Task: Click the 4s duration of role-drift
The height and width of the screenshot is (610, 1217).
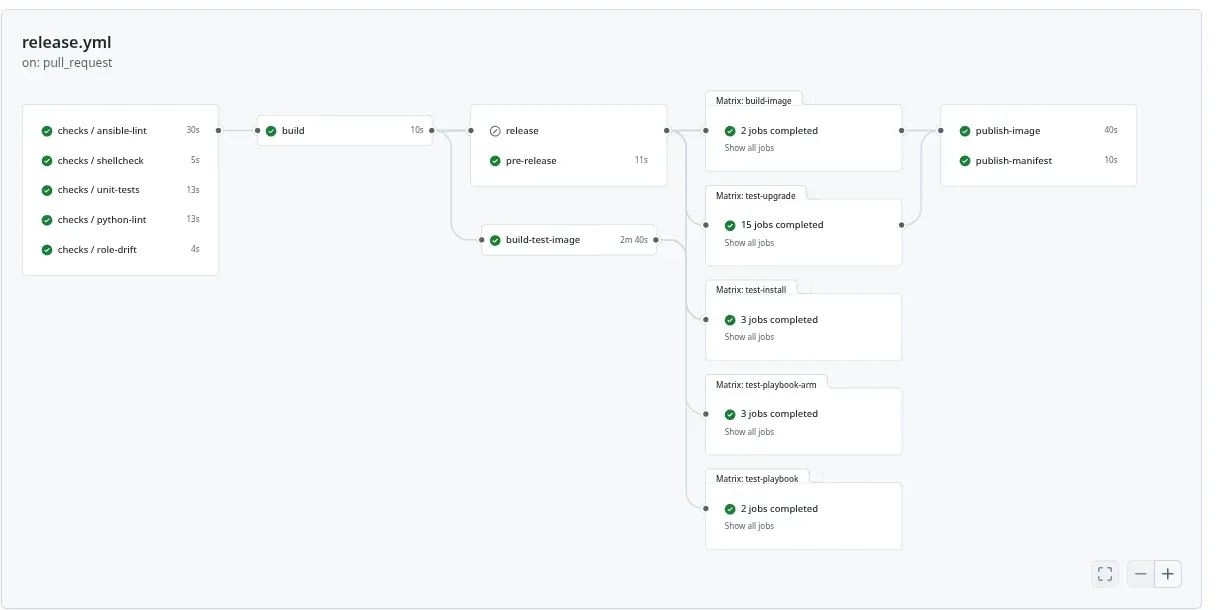Action: point(195,250)
